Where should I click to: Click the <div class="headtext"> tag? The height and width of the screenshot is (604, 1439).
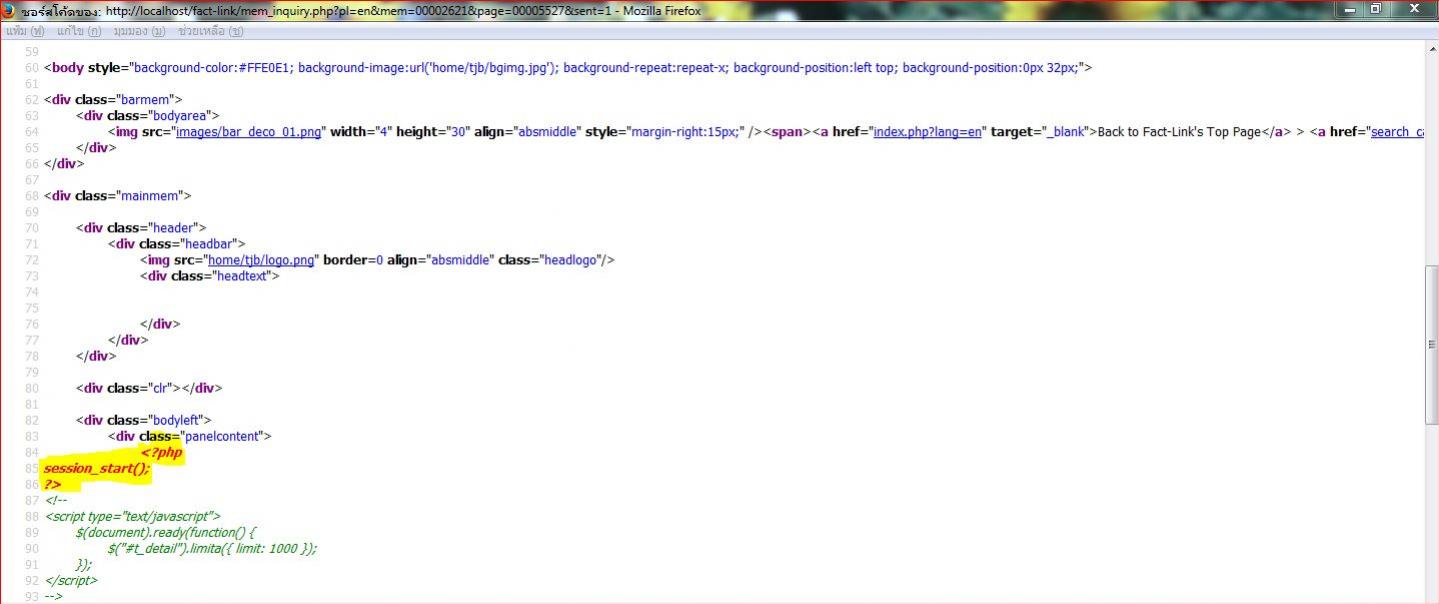[210, 276]
